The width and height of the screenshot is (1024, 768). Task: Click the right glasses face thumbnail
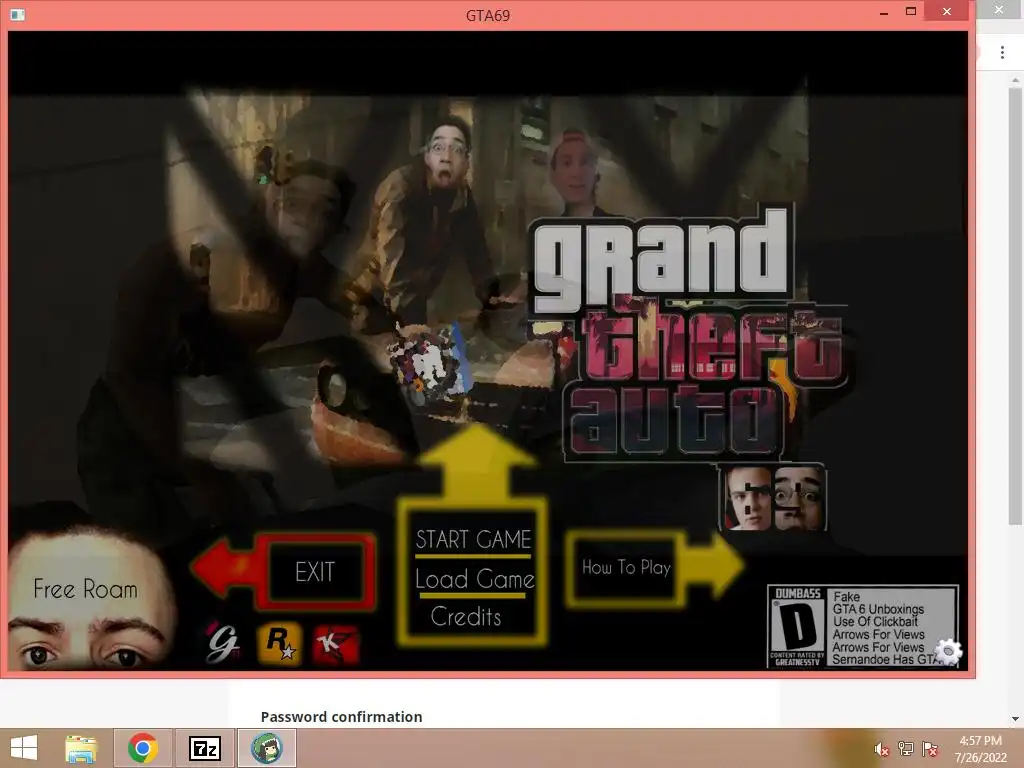pos(799,498)
